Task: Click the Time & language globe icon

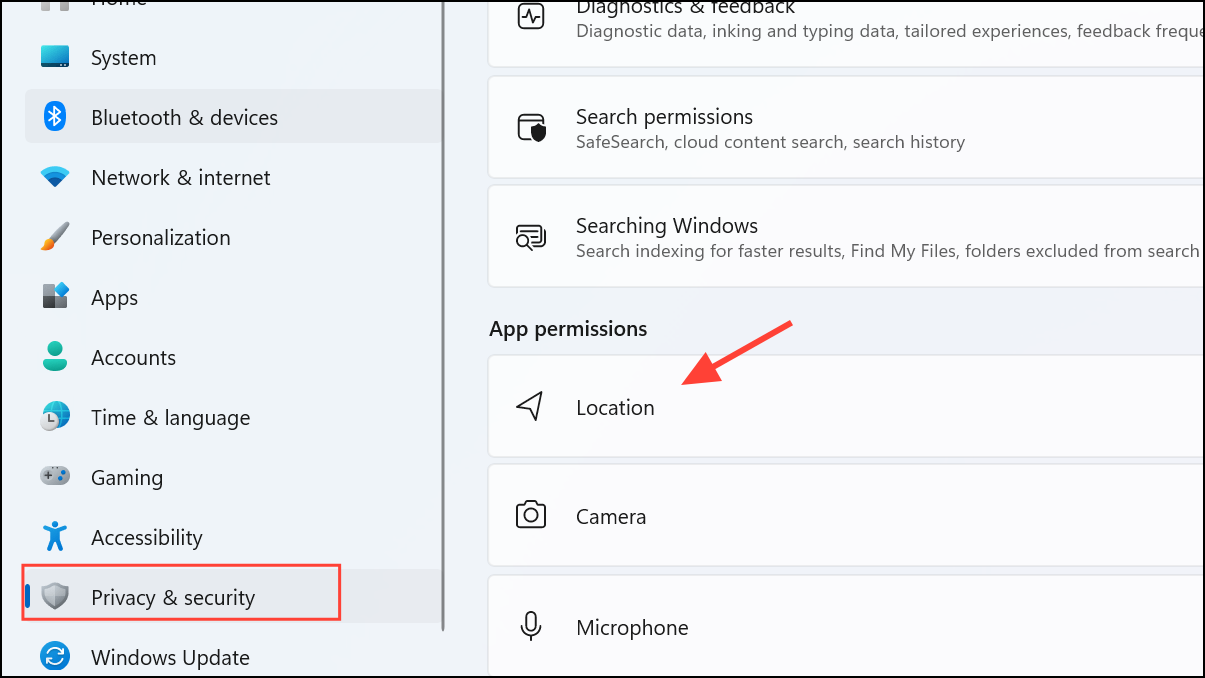Action: [55, 417]
